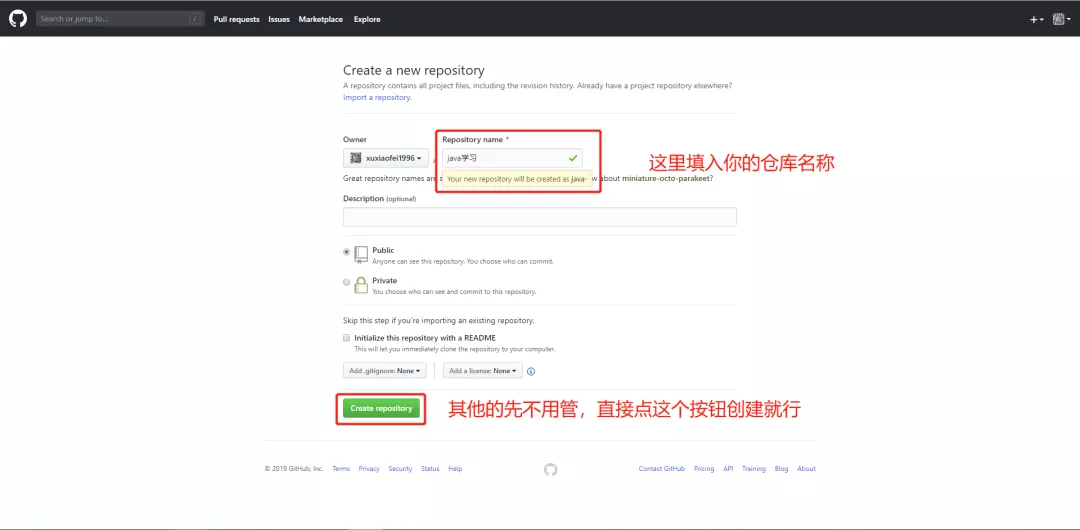This screenshot has height=530, width=1080.
Task: Open the Security footer link
Action: (400, 469)
